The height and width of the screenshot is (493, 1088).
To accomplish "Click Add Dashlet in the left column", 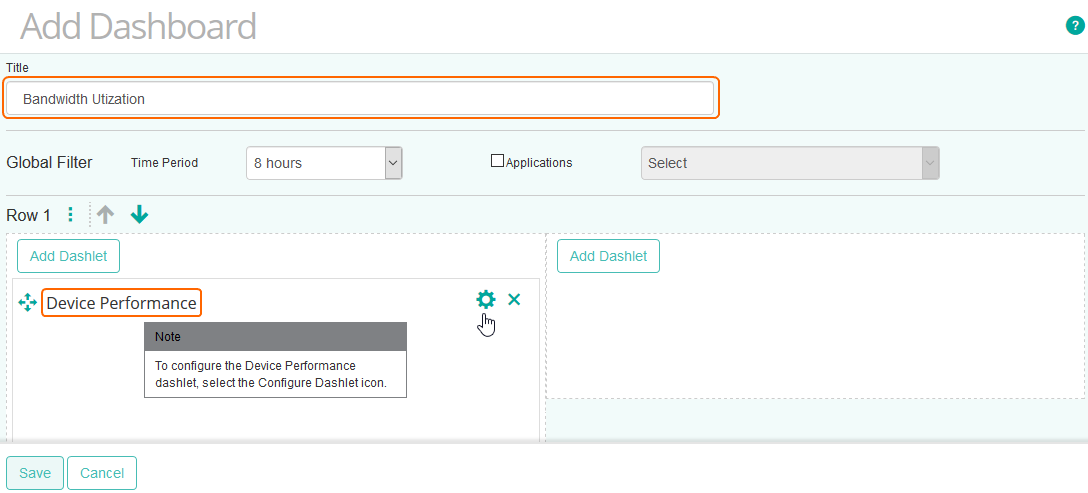I will 68,256.
